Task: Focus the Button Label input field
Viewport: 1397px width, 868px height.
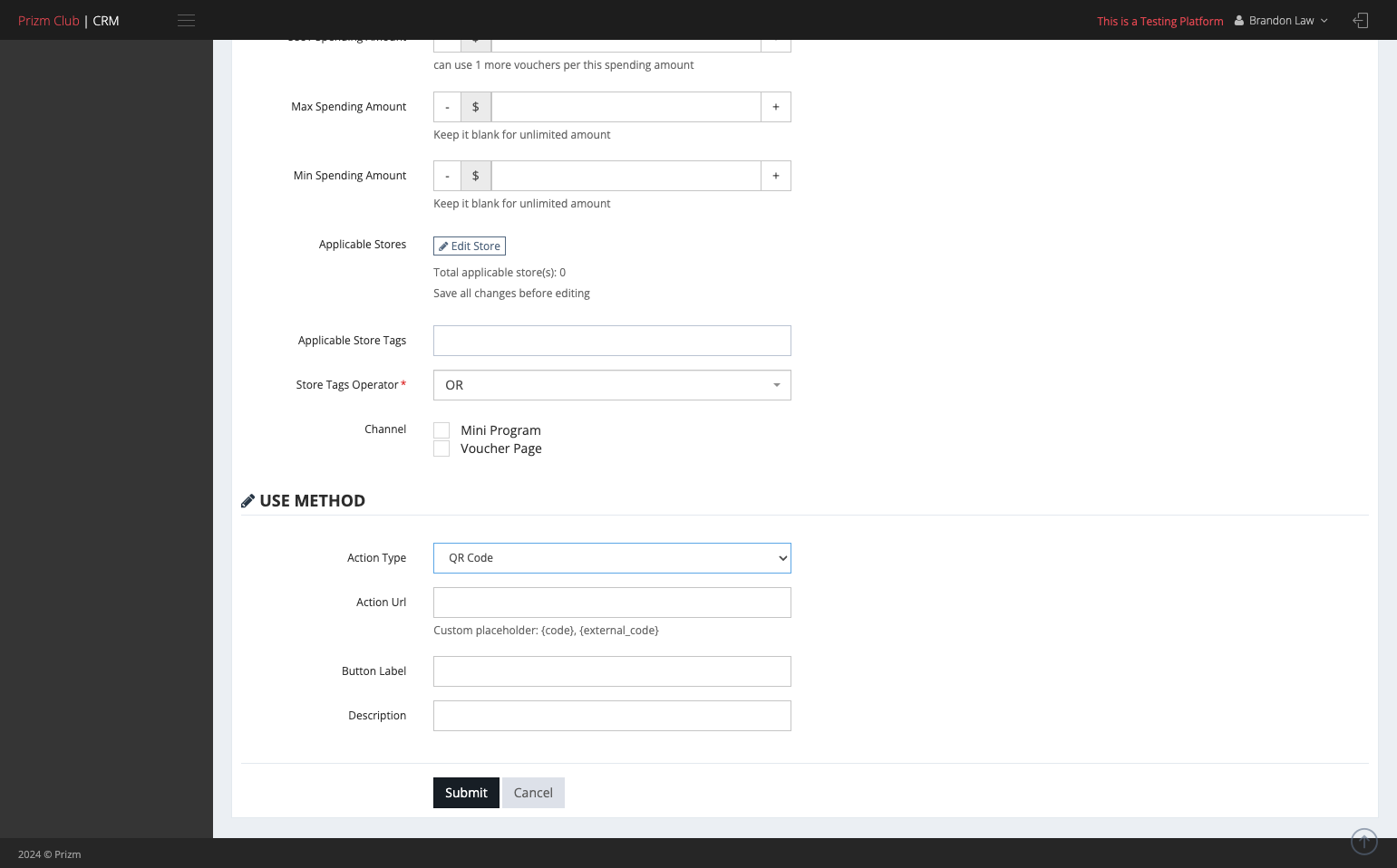Action: tap(612, 671)
